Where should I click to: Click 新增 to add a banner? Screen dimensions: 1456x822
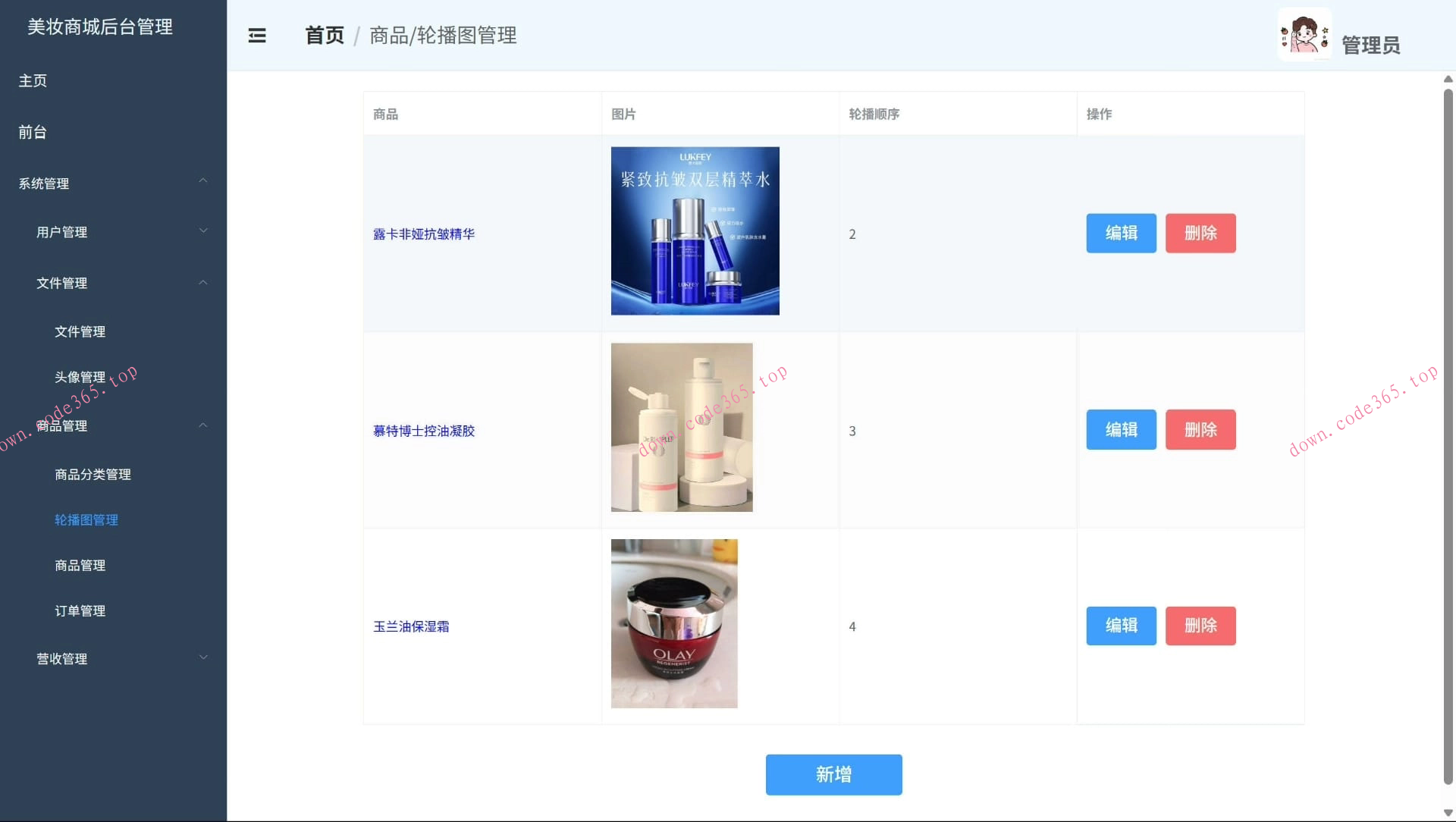[x=833, y=774]
